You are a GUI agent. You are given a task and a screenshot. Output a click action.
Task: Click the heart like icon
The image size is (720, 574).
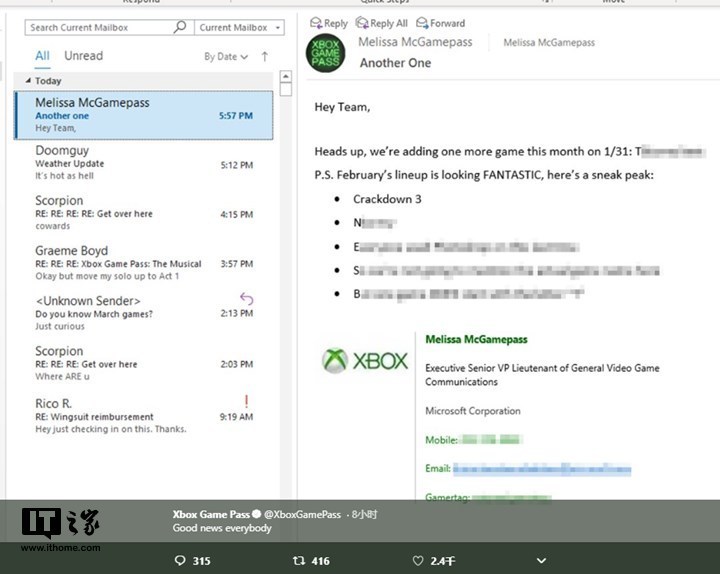[x=417, y=560]
